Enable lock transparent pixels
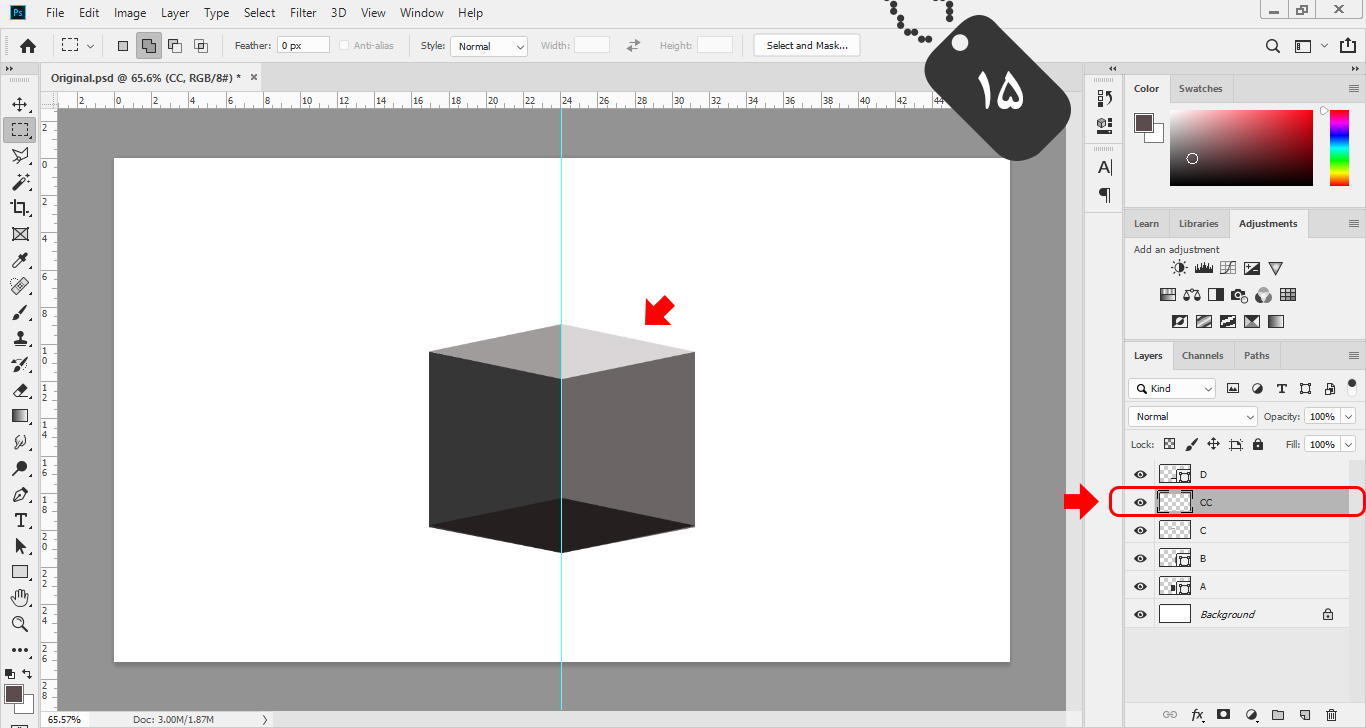This screenshot has height=728, width=1366. pyautogui.click(x=1169, y=444)
